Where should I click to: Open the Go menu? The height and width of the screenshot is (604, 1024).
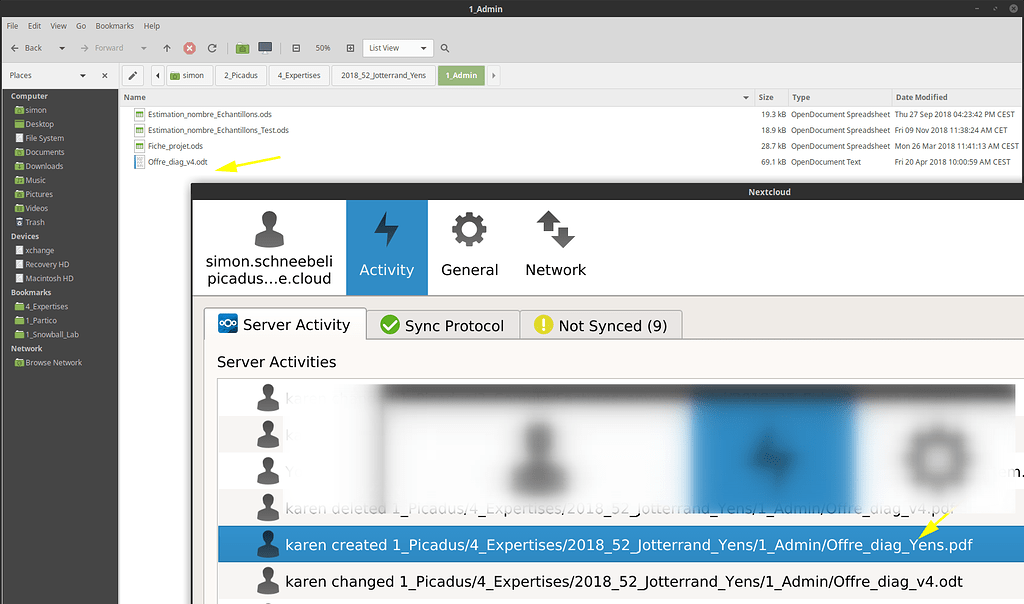point(81,26)
